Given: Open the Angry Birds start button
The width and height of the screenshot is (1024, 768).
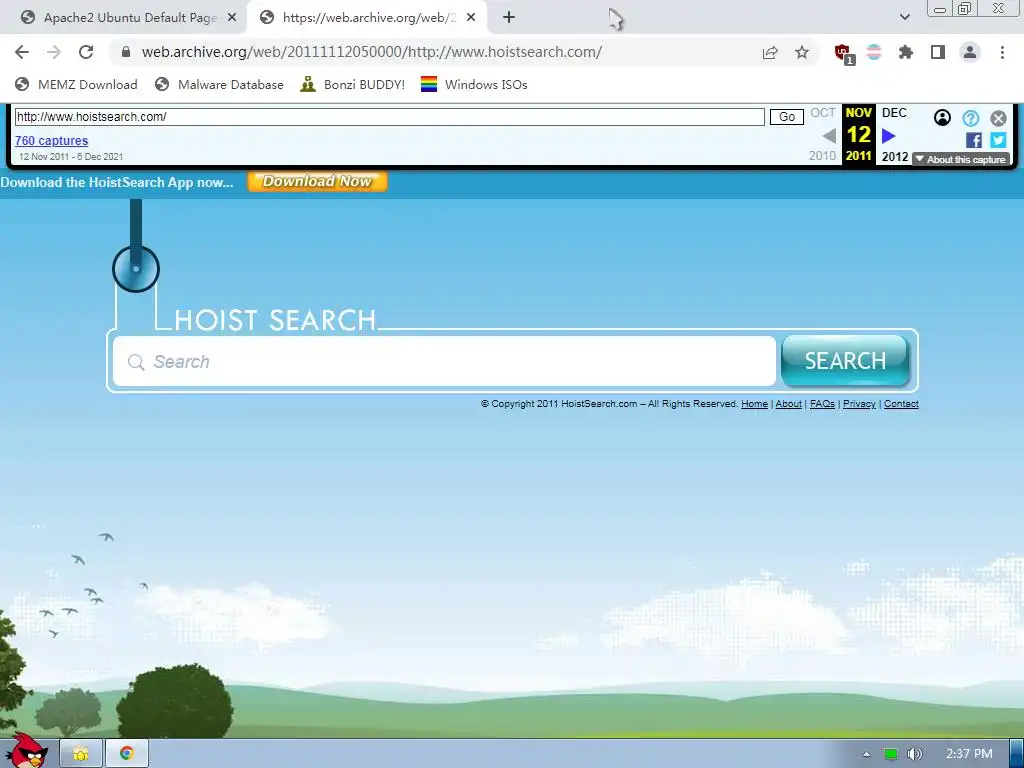Looking at the screenshot, I should (26, 750).
